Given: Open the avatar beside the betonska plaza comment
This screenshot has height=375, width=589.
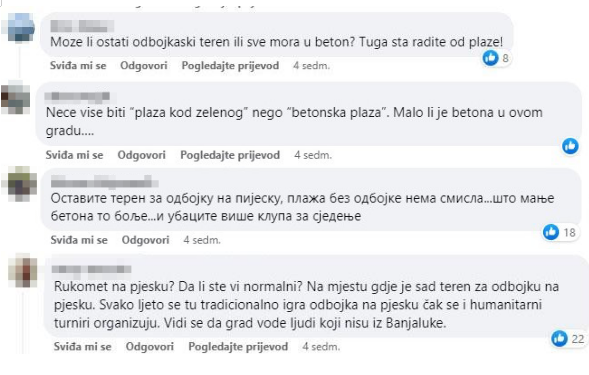Looking at the screenshot, I should (16, 97).
